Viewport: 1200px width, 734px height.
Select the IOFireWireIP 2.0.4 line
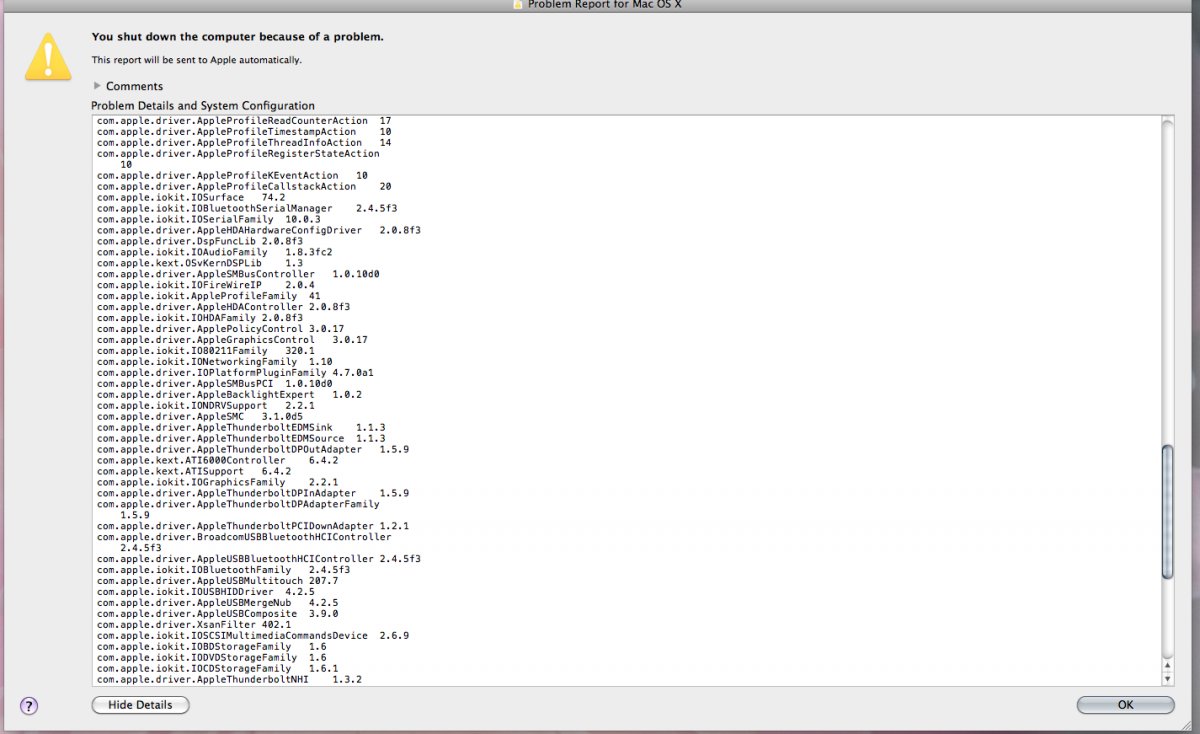tap(206, 285)
